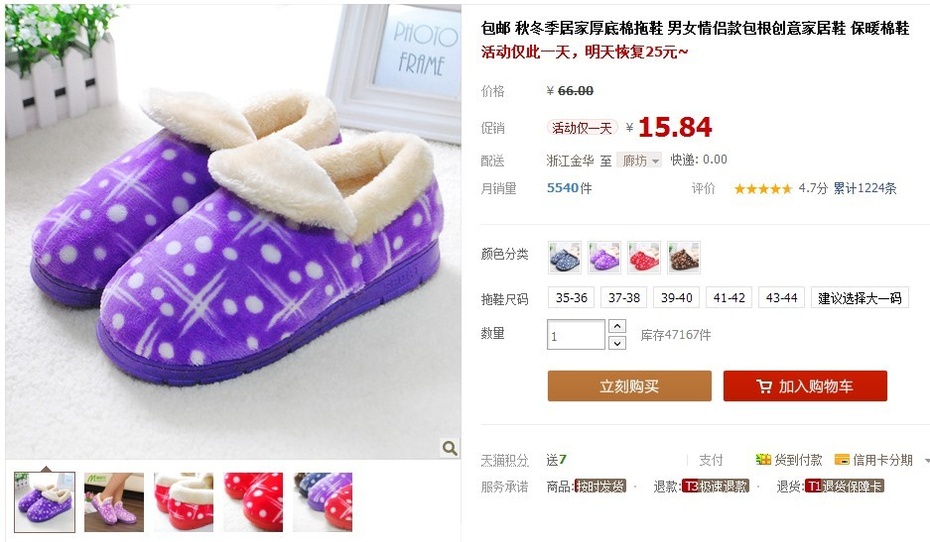This screenshot has height=542, width=930.
Task: Show the feet-wearing-slippers thumbnail
Action: tap(114, 502)
